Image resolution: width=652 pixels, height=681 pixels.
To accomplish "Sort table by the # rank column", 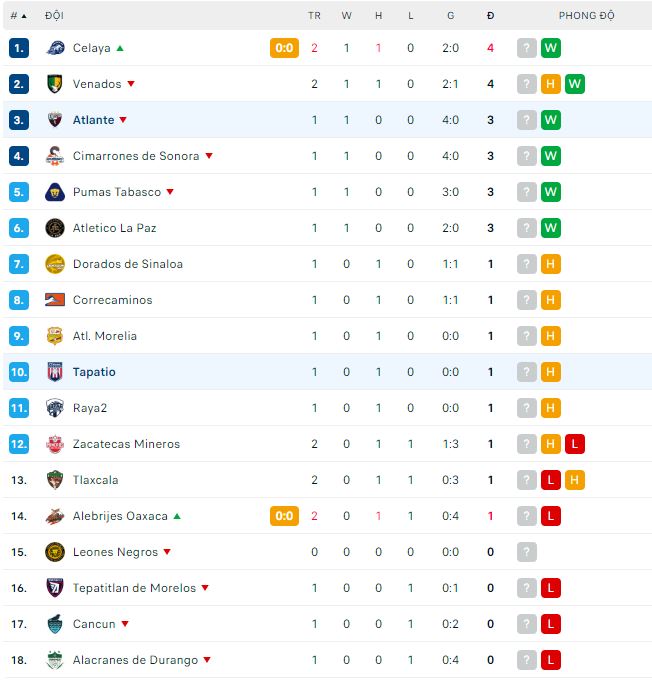I will point(18,16).
